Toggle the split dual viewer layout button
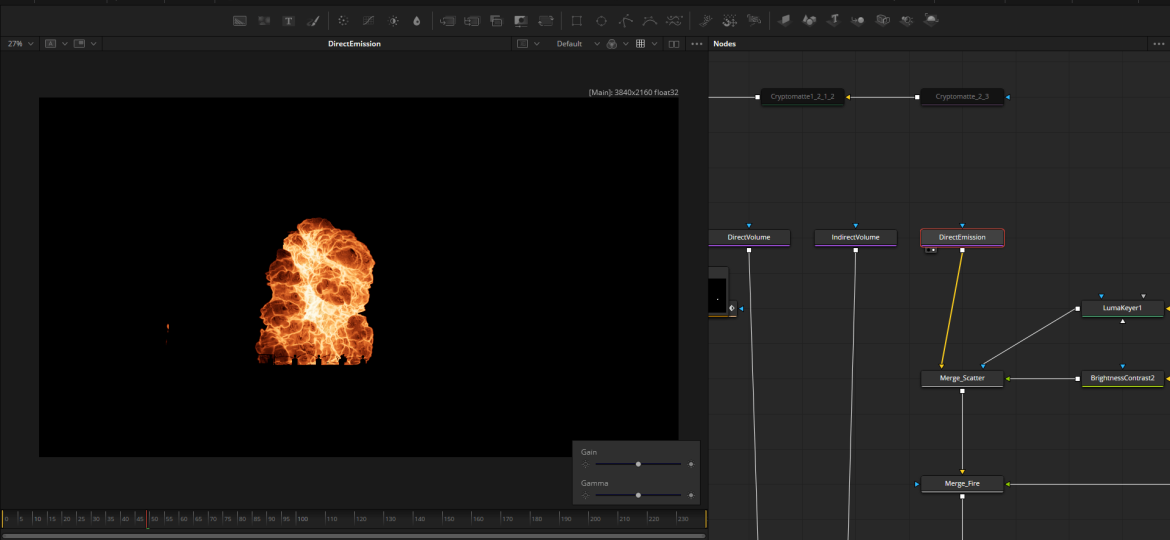This screenshot has height=540, width=1170. point(674,44)
